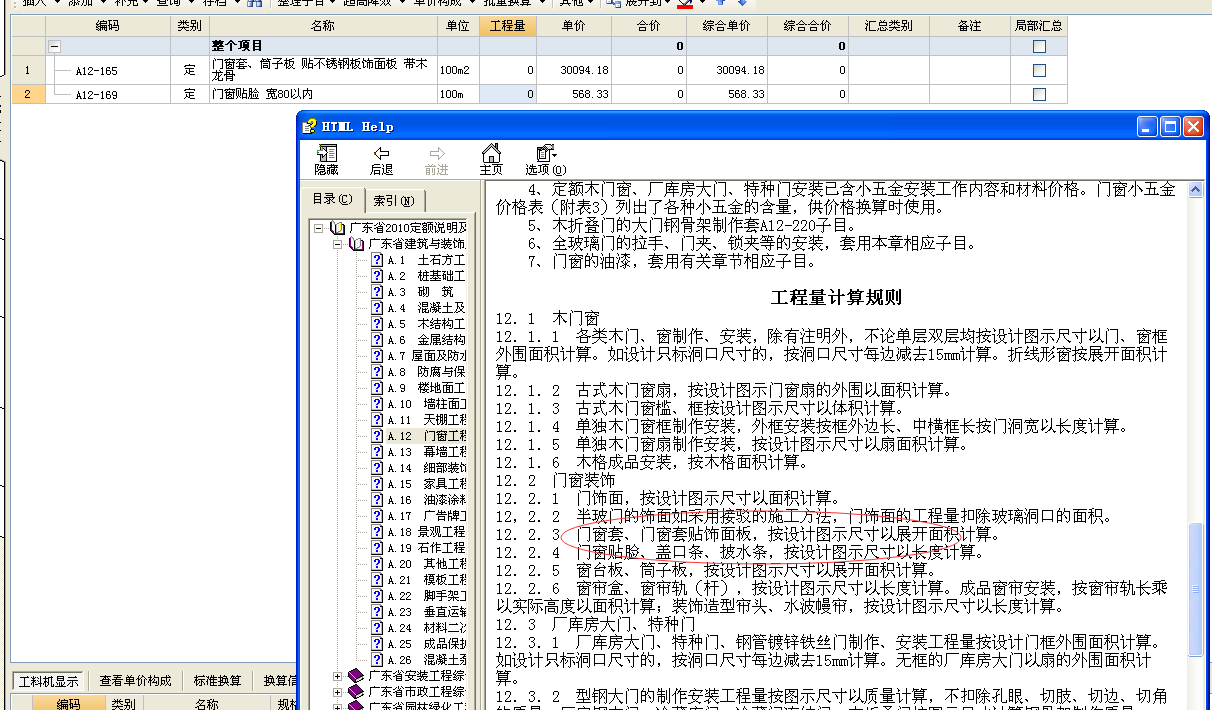Toggle 局部汇总 checkbox for A12-165 row
Image resolution: width=1212 pixels, height=710 pixels.
click(x=1040, y=70)
